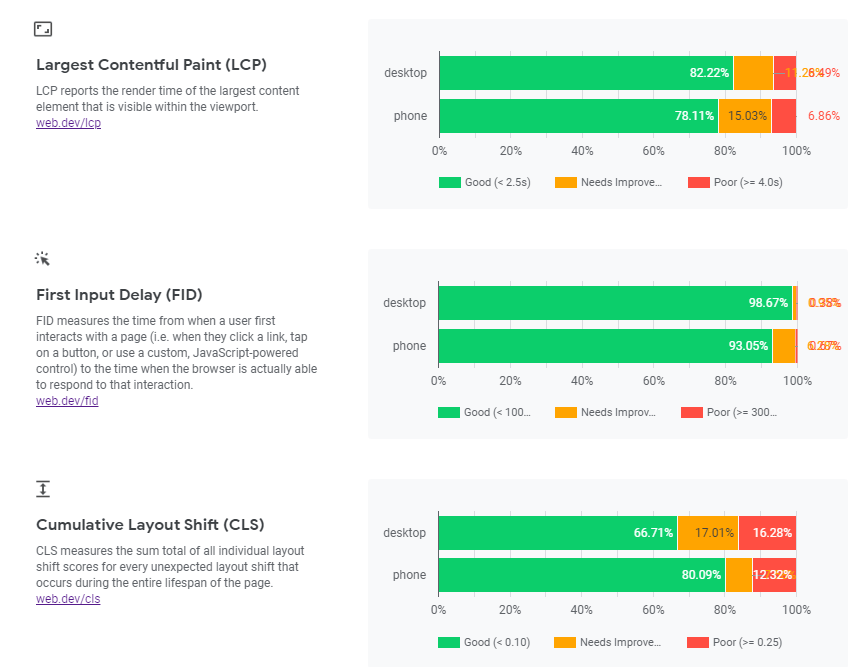Click the phone 15.03% orange bar segment

pos(744,115)
